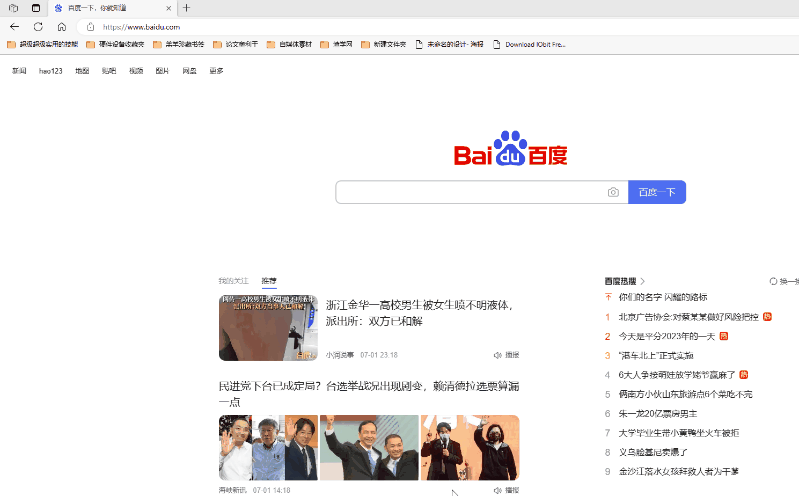Click hot badge next to 北京广告协会 item

[x=767, y=317]
